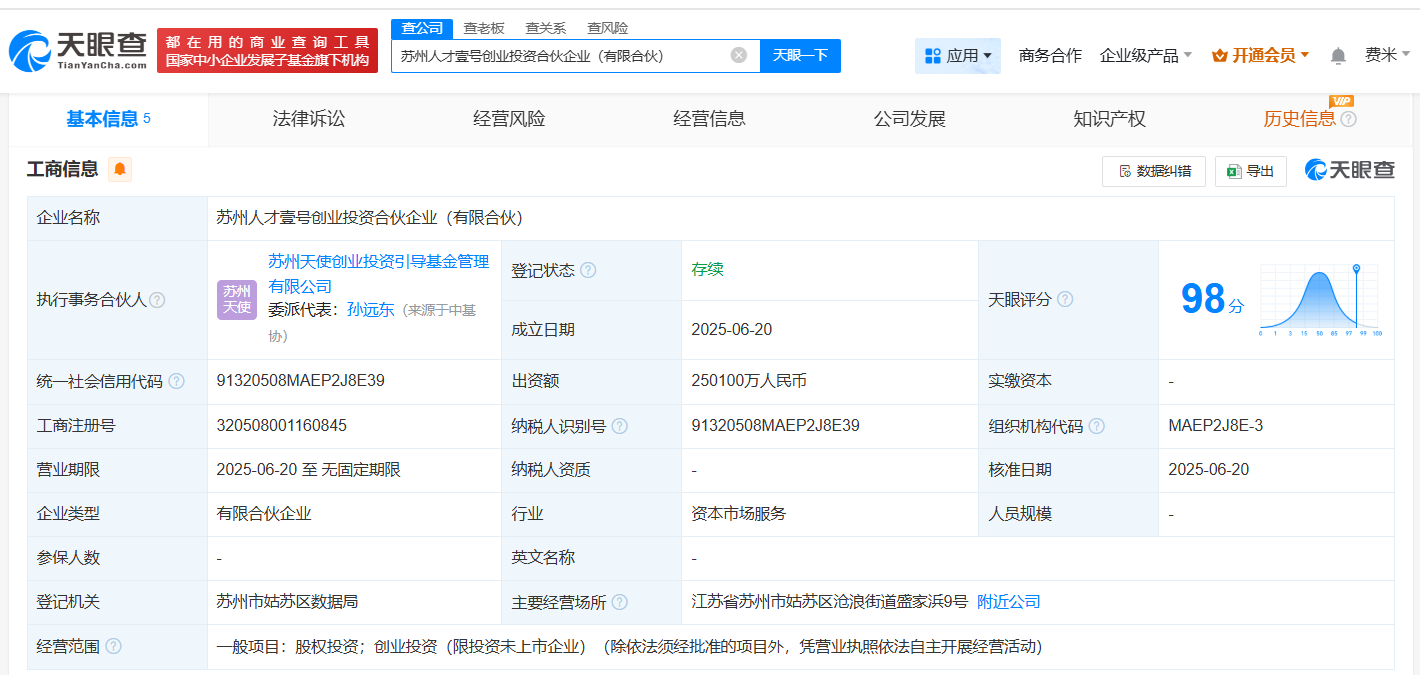The image size is (1420, 675).
Task: Click the TianYanCha logo
Action: click(x=78, y=50)
